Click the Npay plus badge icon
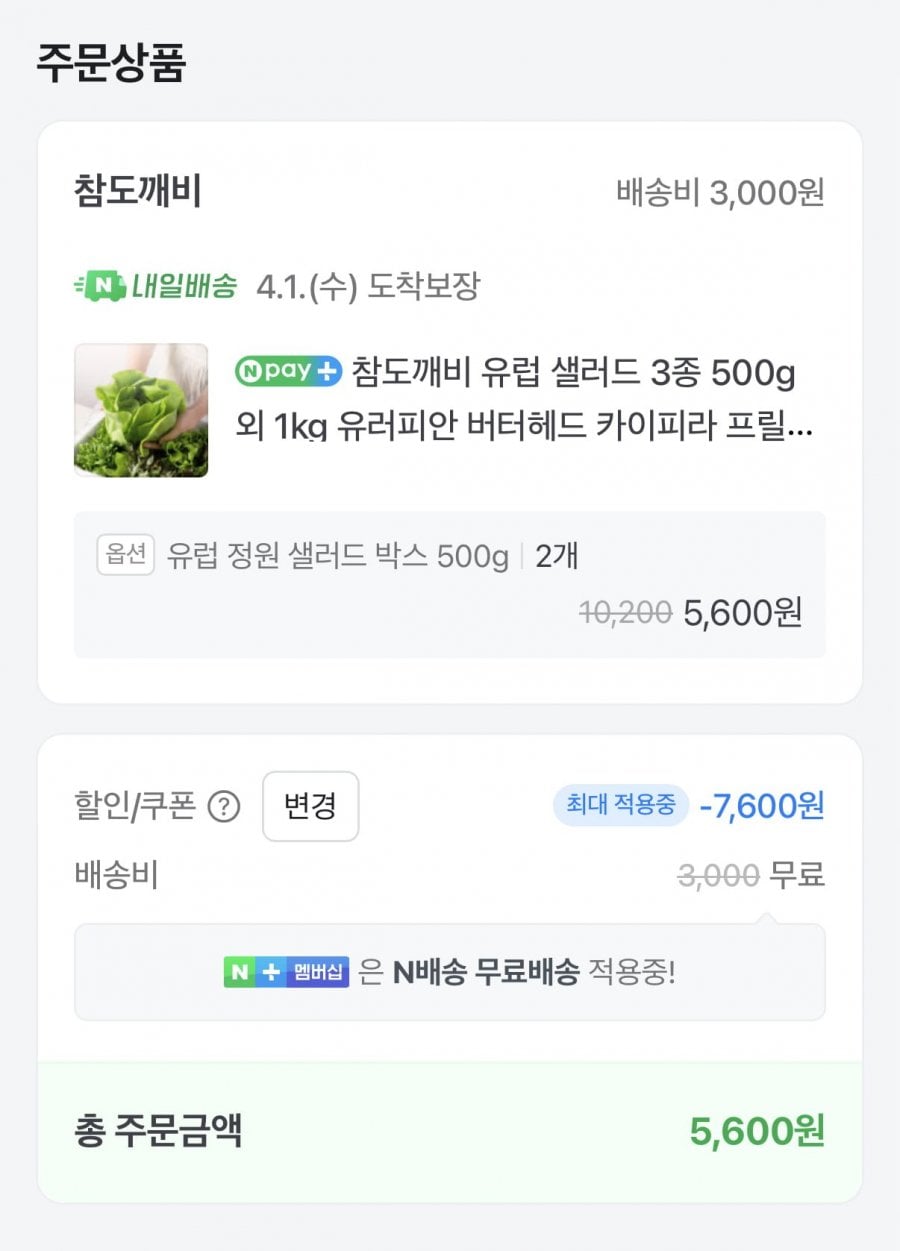 pyautogui.click(x=289, y=372)
